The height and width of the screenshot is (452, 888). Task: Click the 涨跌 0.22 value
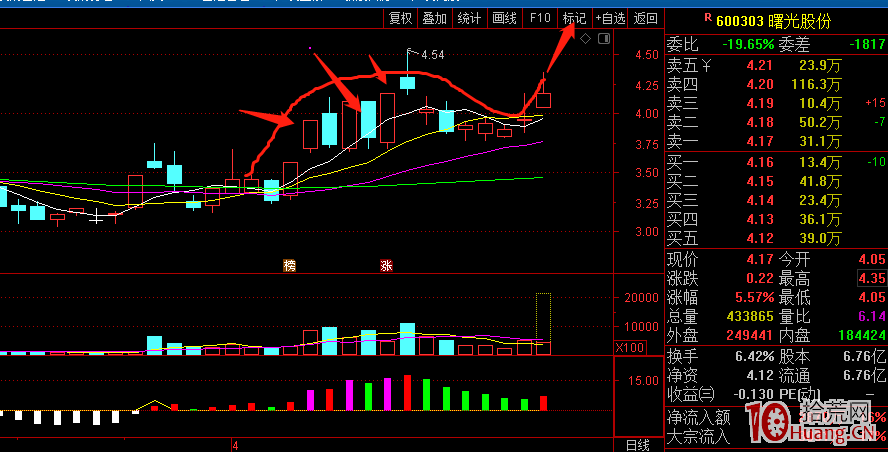759,278
